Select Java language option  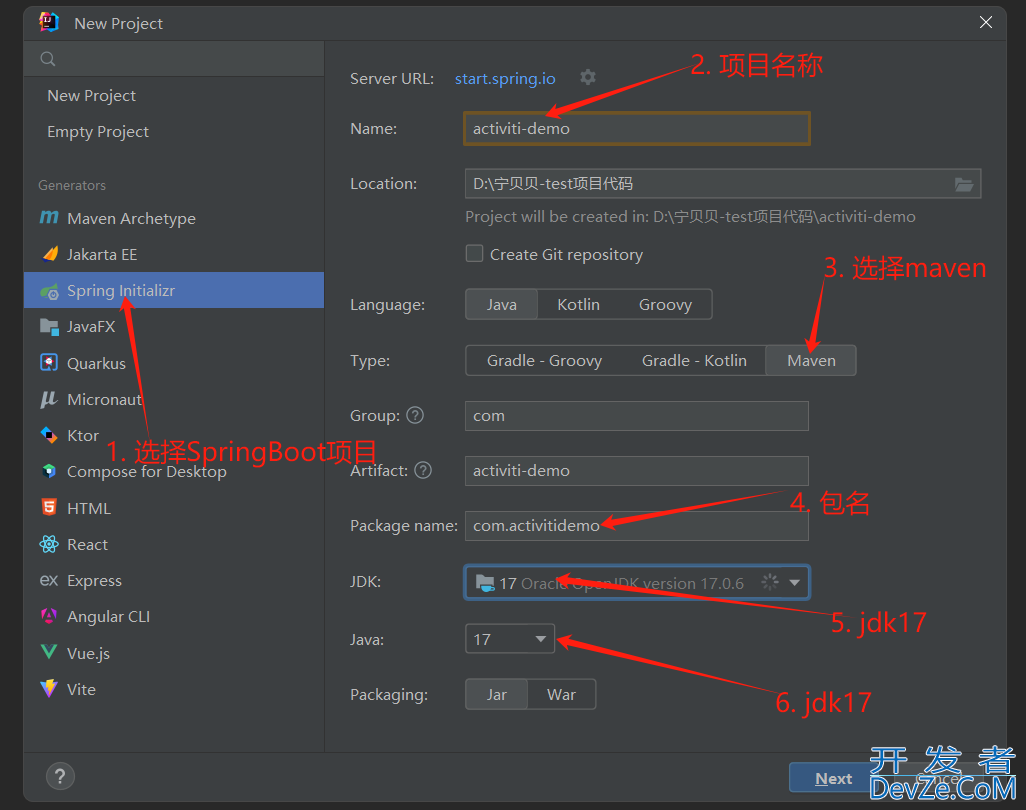click(x=501, y=305)
